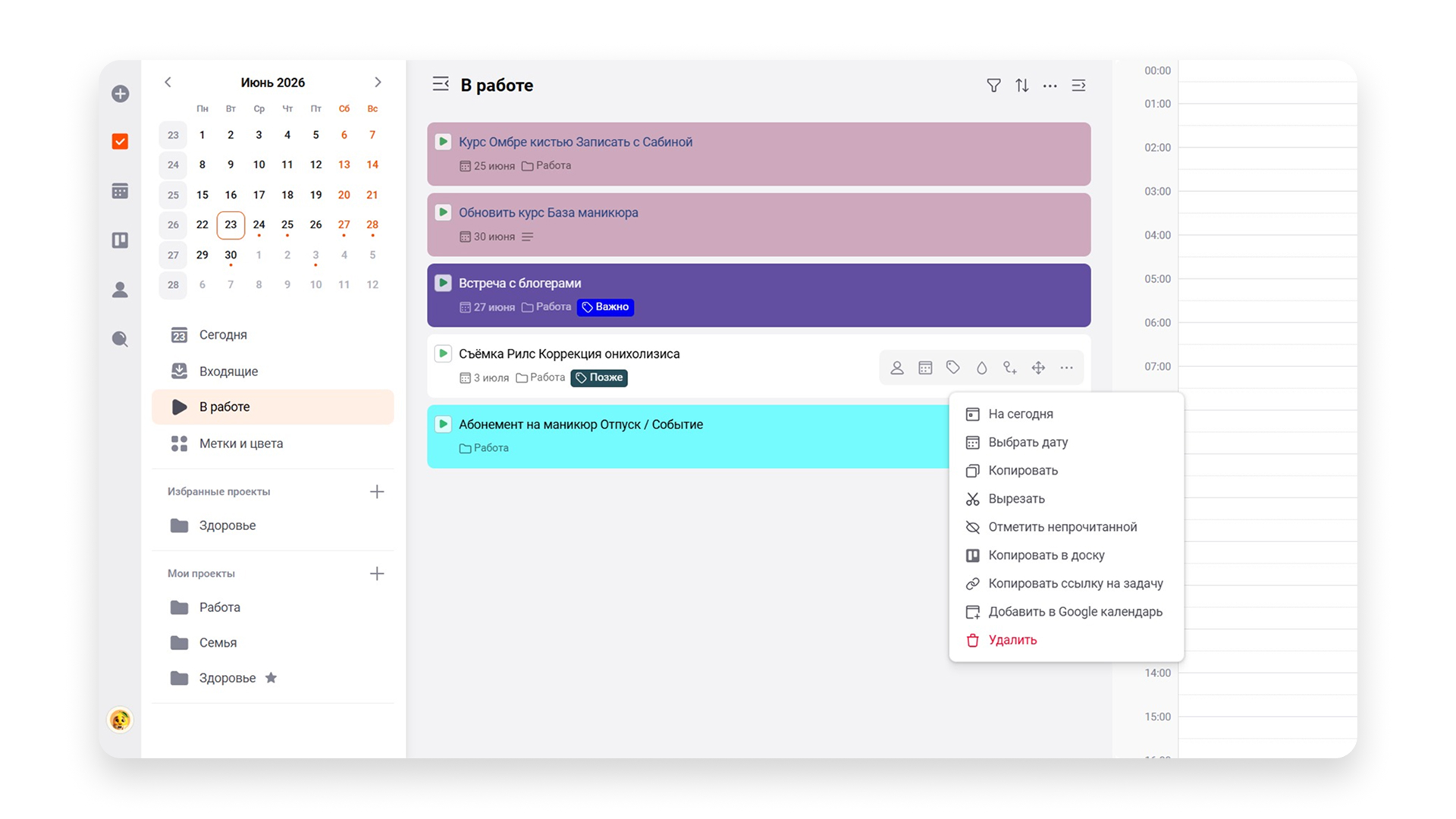Image resolution: width=1456 pixels, height=819 pixels.
Task: Click the sort arrows icon in header
Action: click(1022, 86)
